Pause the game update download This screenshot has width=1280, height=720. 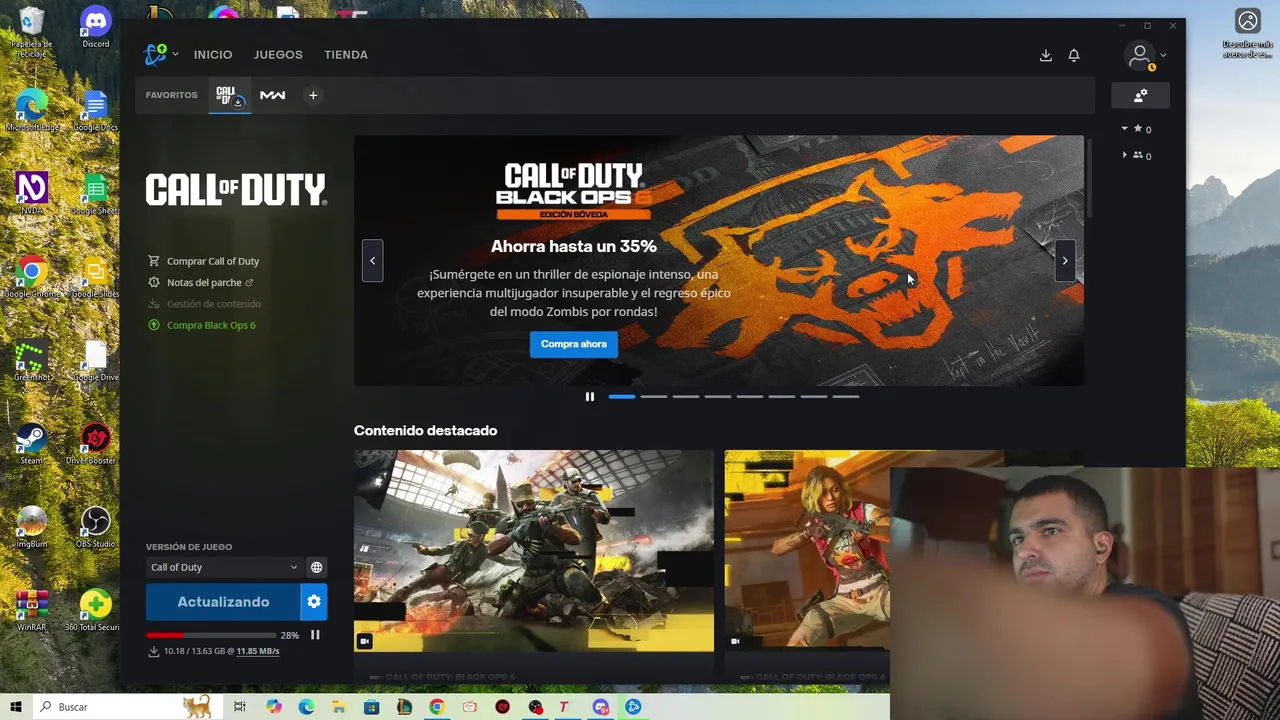(x=315, y=635)
